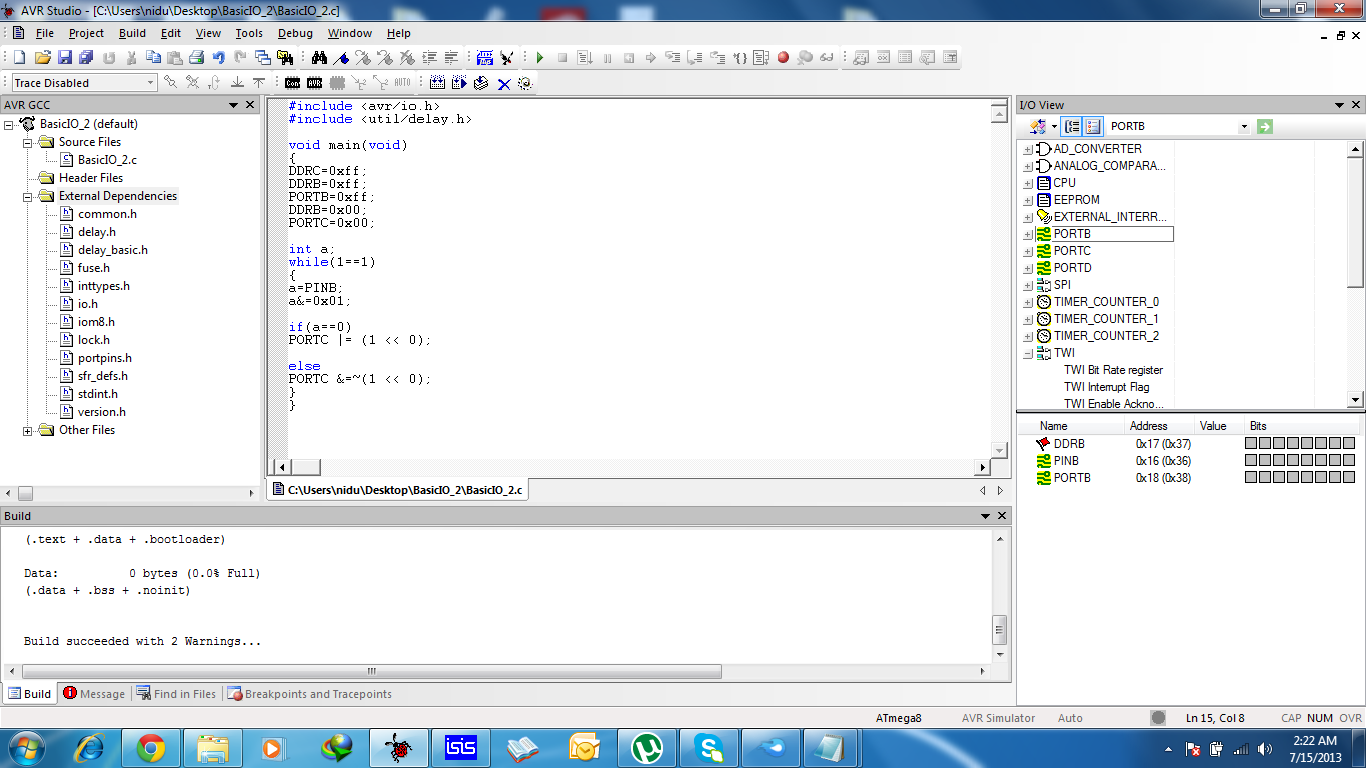Toggle last bit box of PORTB register
1366x768 pixels.
tap(1350, 477)
